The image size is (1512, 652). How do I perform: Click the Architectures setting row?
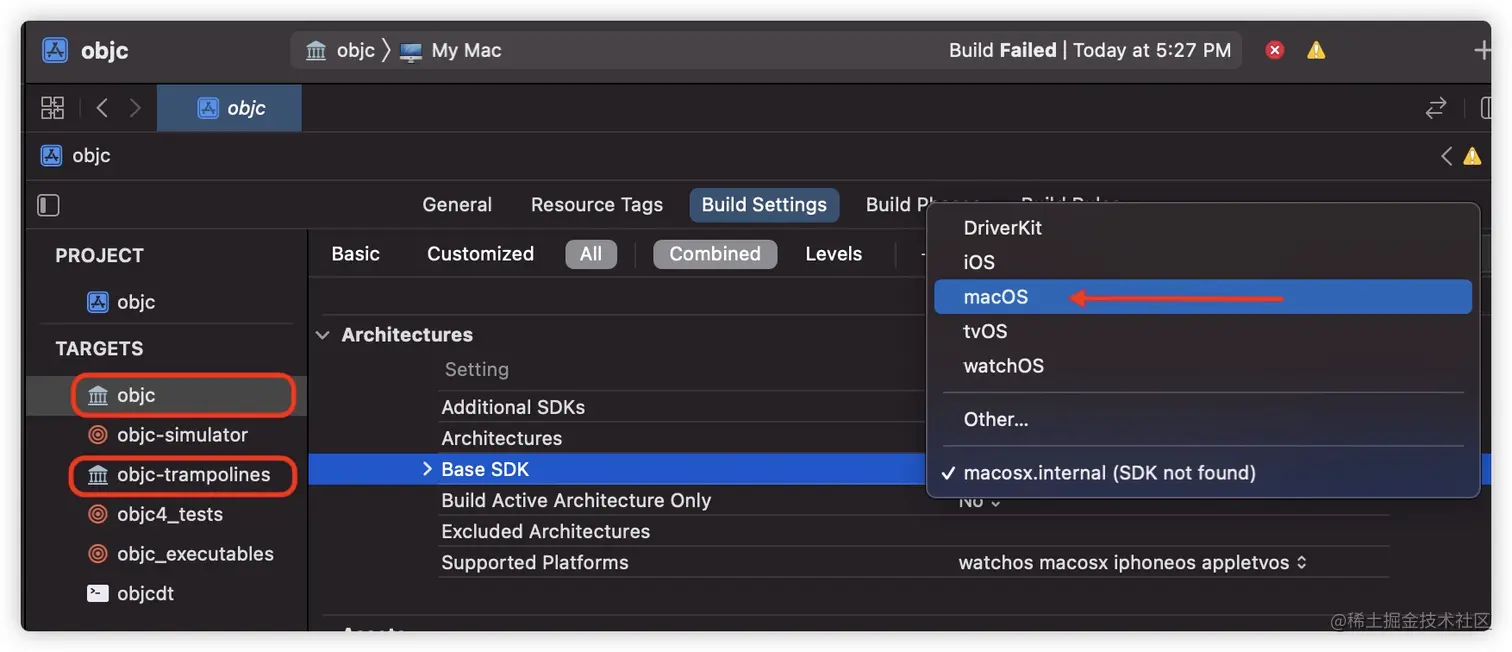pyautogui.click(x=502, y=438)
